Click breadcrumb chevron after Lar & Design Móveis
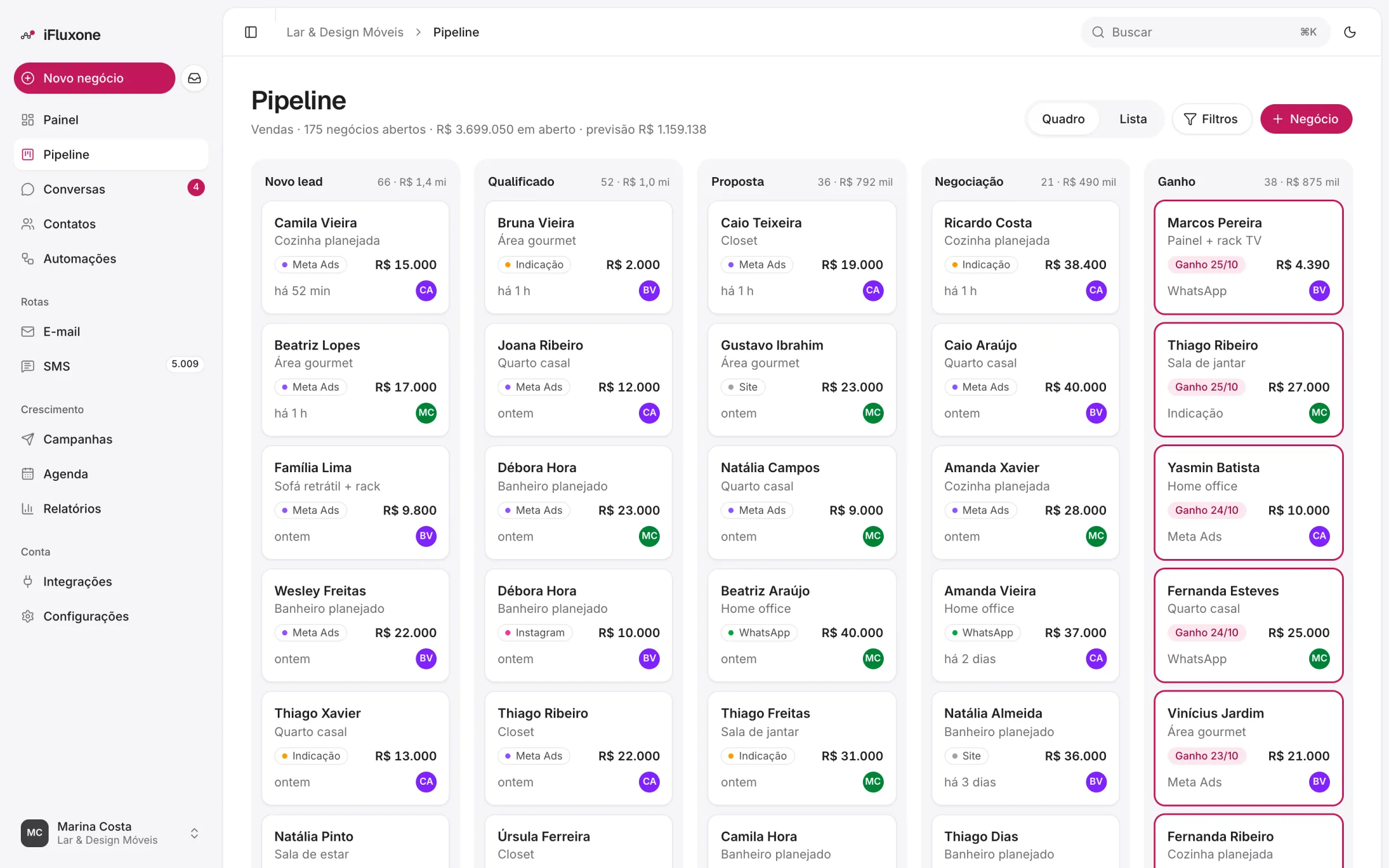Viewport: 1389px width, 868px height. click(418, 32)
